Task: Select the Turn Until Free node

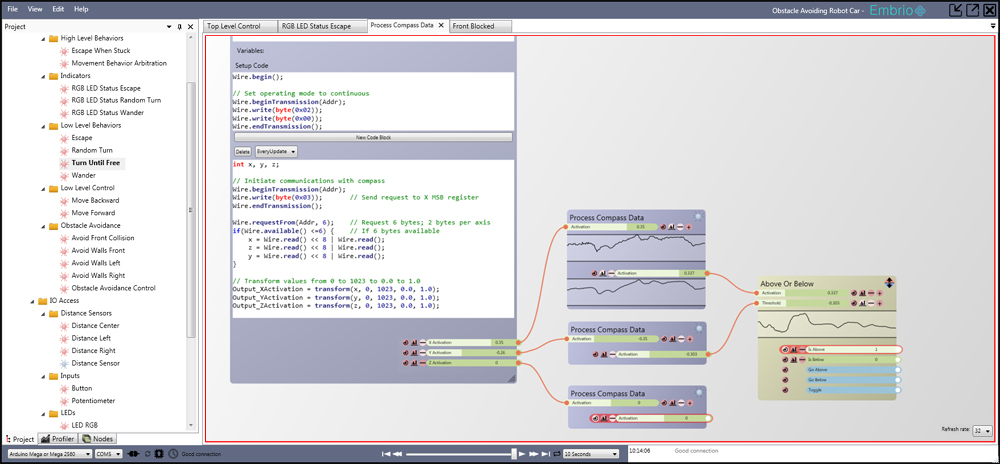Action: [x=96, y=163]
